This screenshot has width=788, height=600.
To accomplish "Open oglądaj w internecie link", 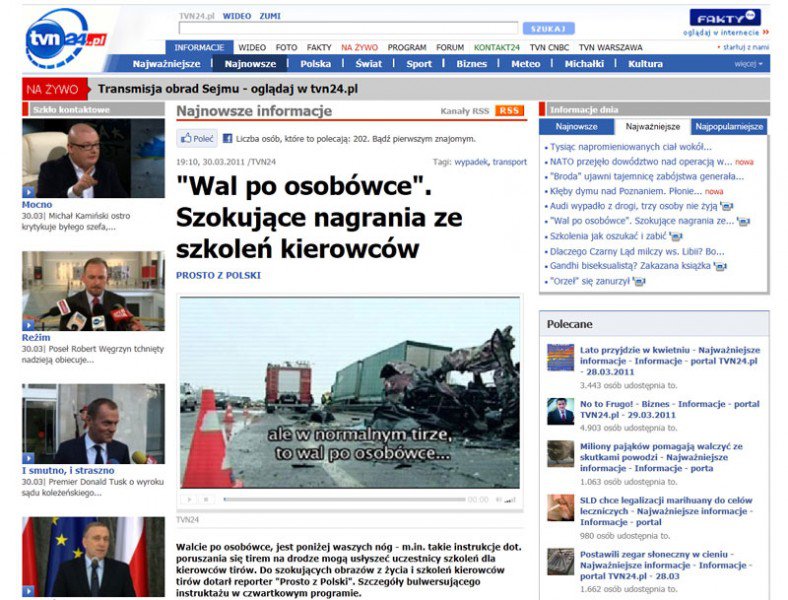I will pos(726,33).
